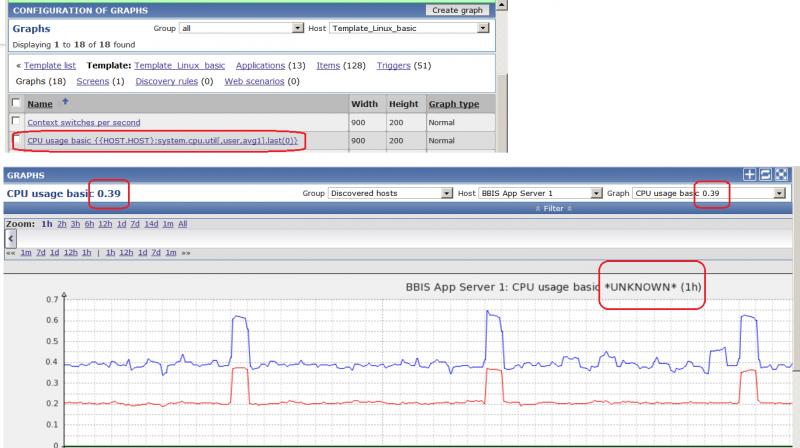800x448 pixels.
Task: Tick the select-all checkbox in the table header
Action: [16, 103]
